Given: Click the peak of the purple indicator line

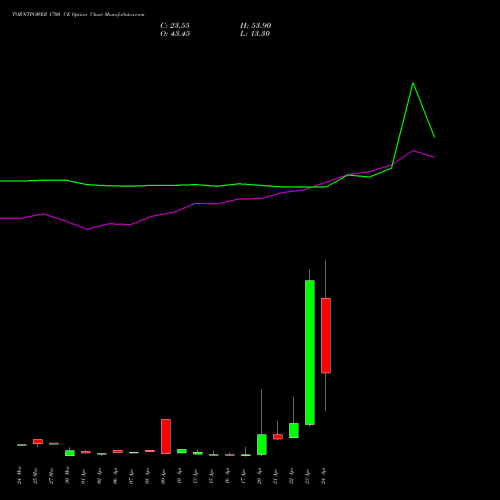Looking at the screenshot, I should pyautogui.click(x=413, y=151).
